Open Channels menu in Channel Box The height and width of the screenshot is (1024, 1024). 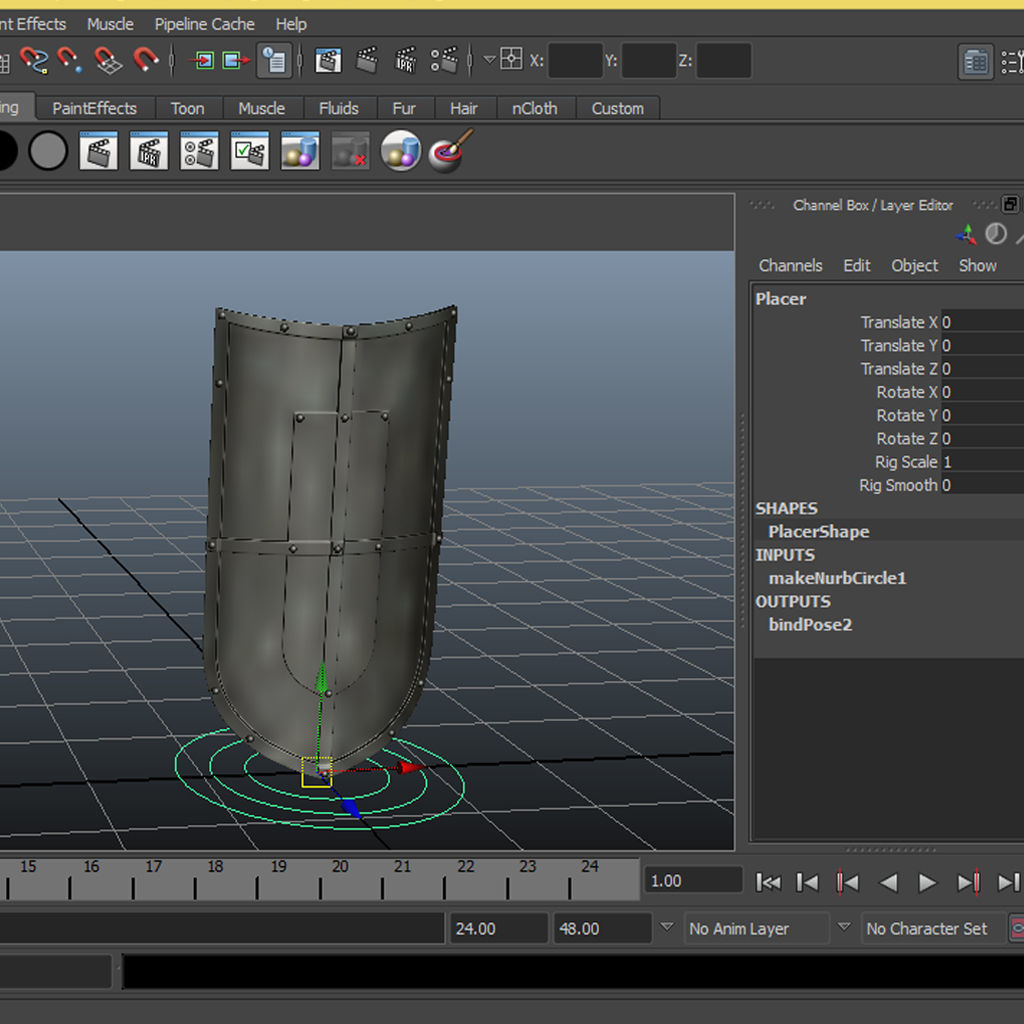[790, 266]
